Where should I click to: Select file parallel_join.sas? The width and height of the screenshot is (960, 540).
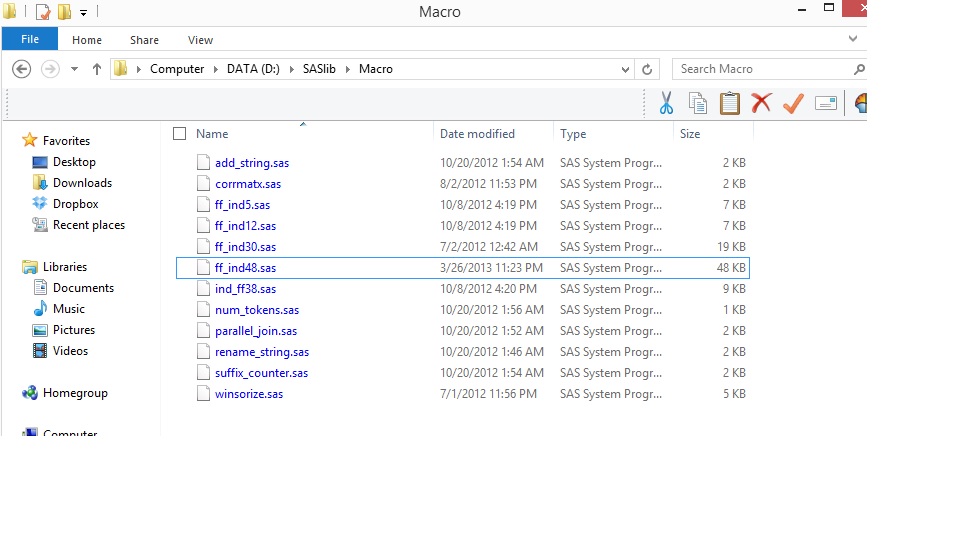256,331
